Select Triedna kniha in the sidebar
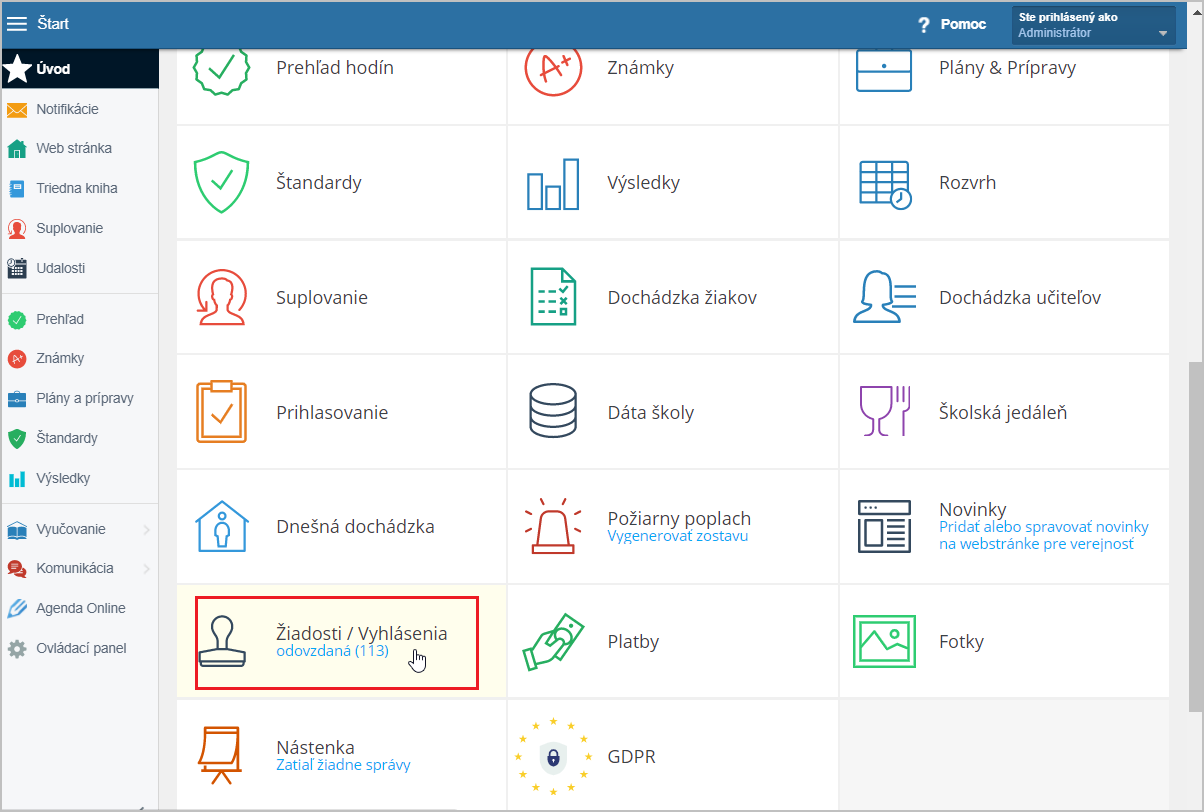 click(76, 188)
